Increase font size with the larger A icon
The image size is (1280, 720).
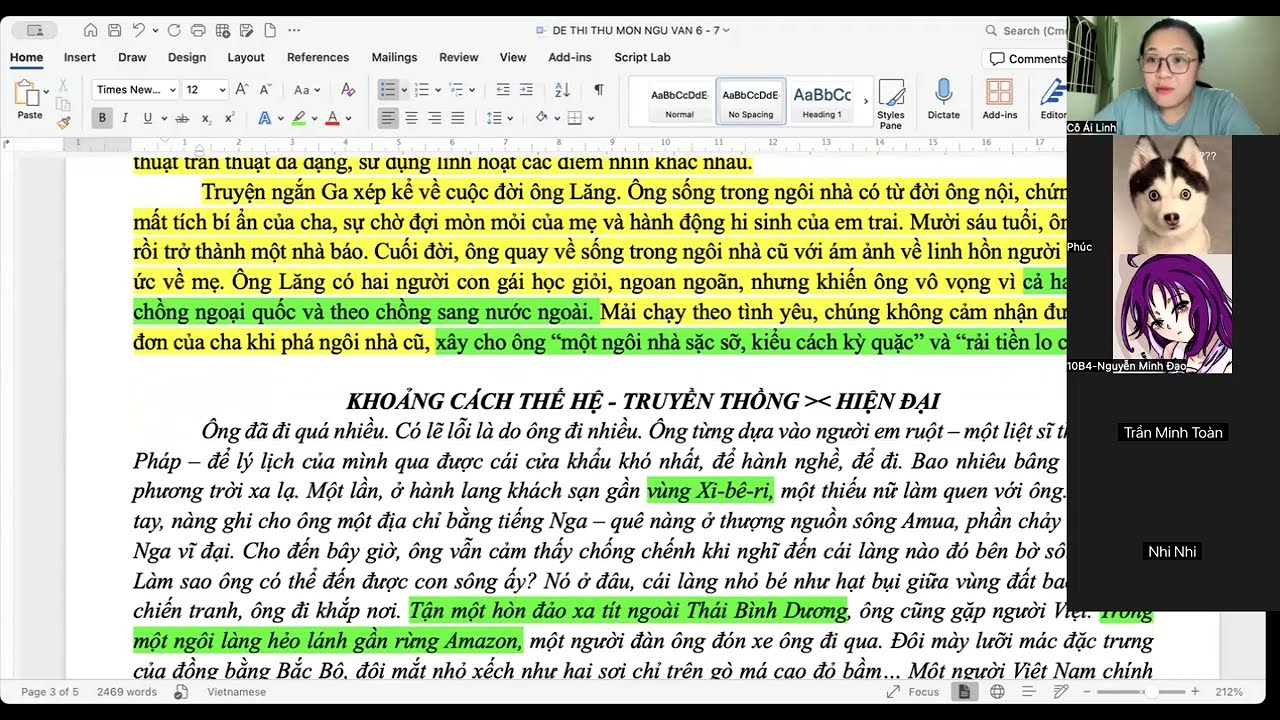(242, 89)
